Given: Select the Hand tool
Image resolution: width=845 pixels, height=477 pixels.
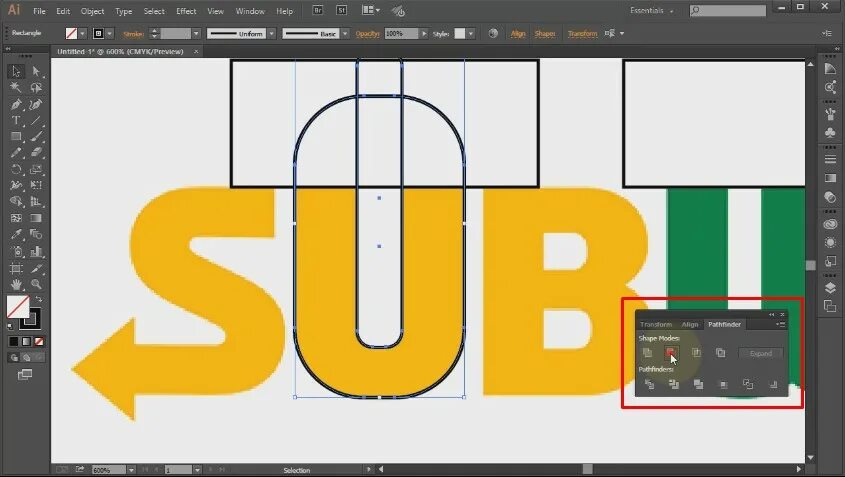Looking at the screenshot, I should click(x=16, y=284).
